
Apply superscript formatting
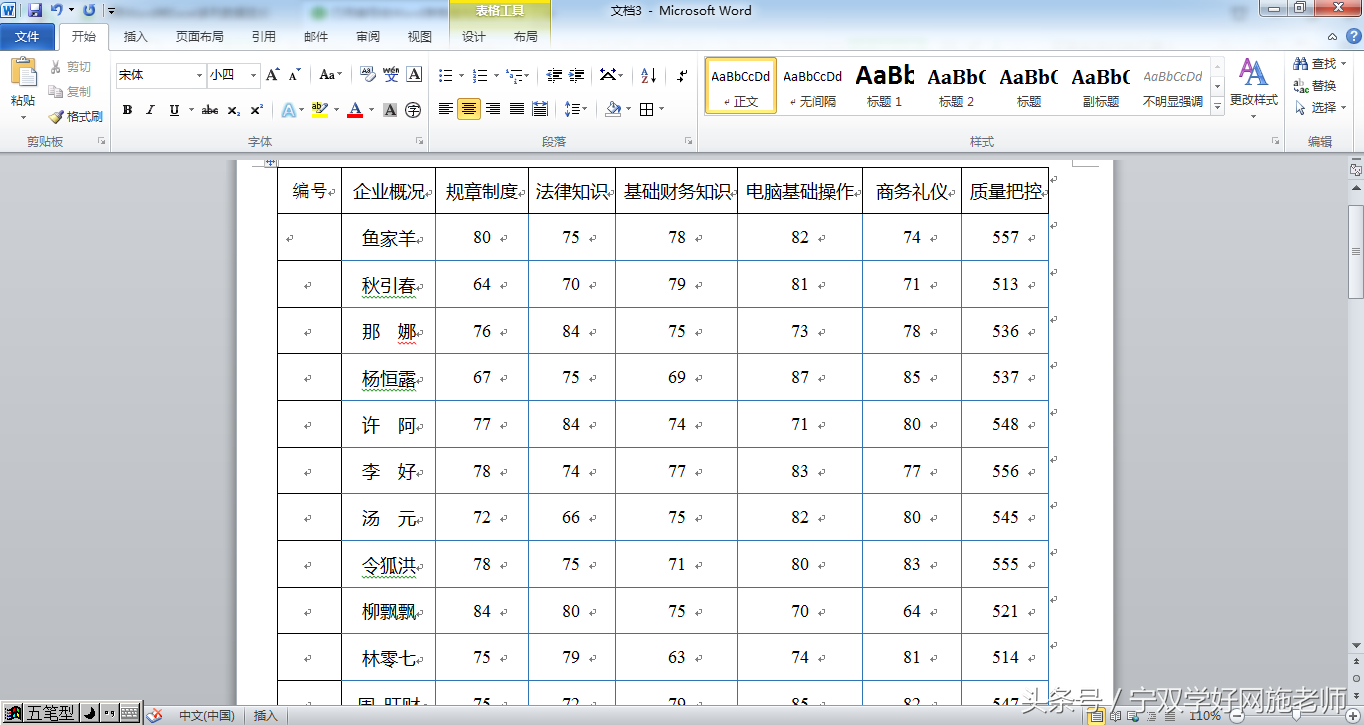pyautogui.click(x=257, y=110)
